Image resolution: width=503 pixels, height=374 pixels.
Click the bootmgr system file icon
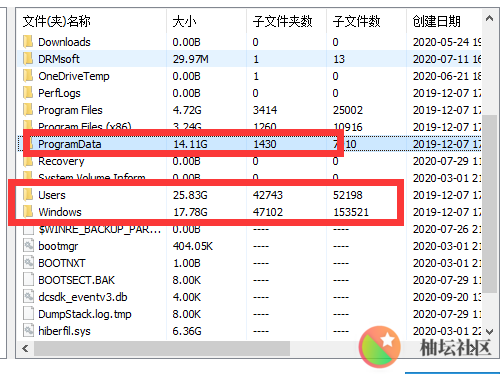point(29,246)
